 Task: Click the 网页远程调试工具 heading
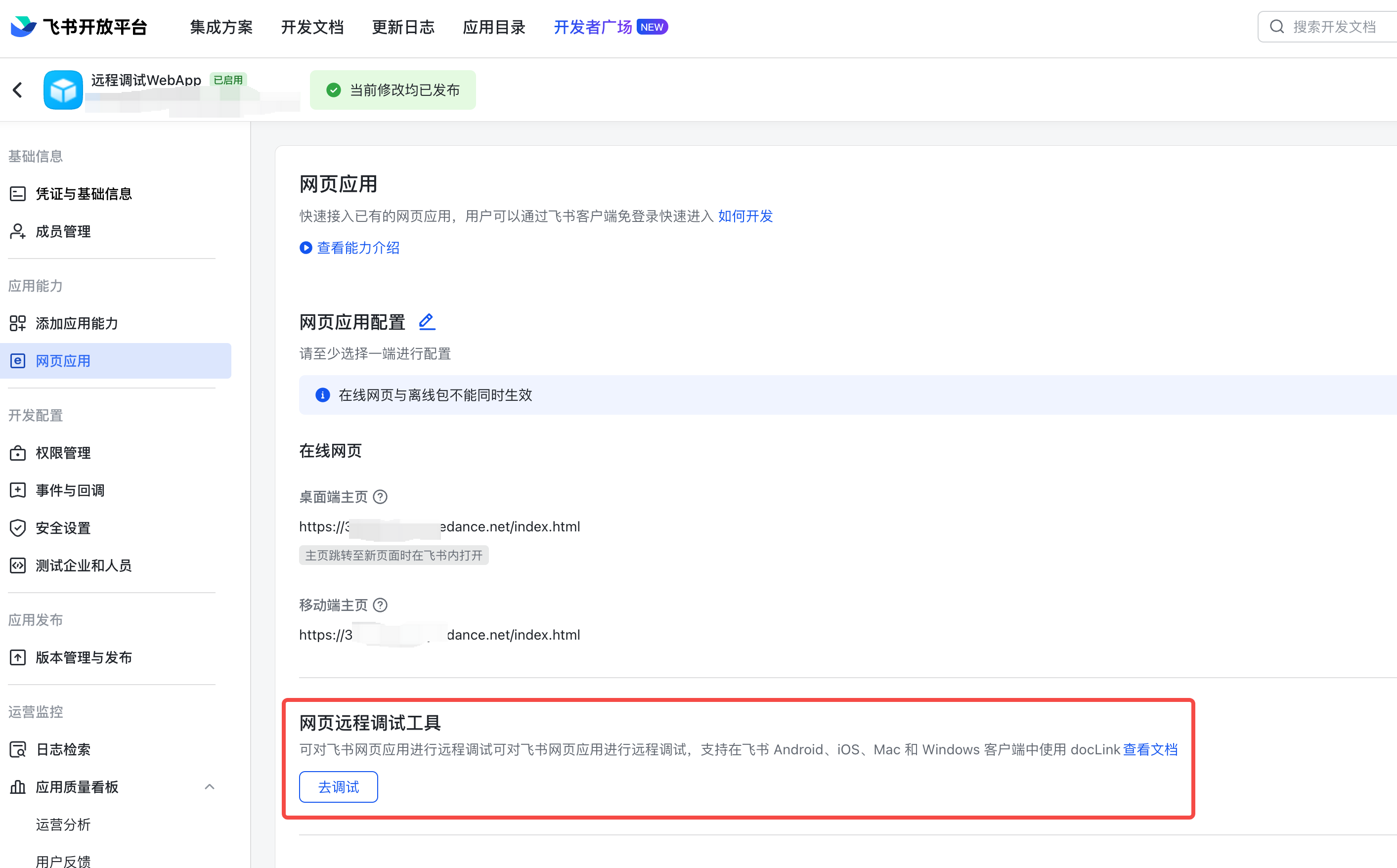tap(370, 723)
